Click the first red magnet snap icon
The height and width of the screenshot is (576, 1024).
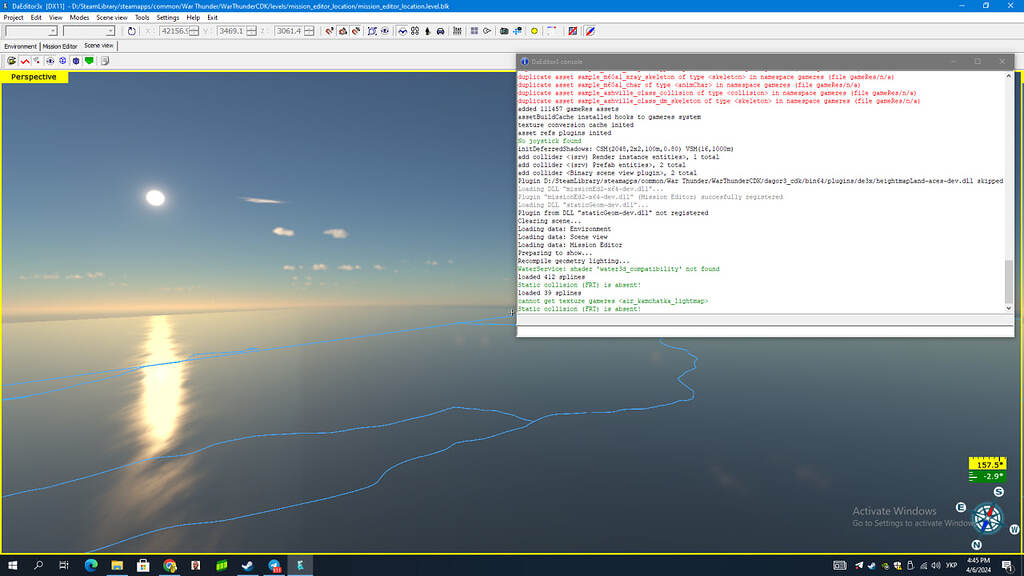click(x=329, y=31)
